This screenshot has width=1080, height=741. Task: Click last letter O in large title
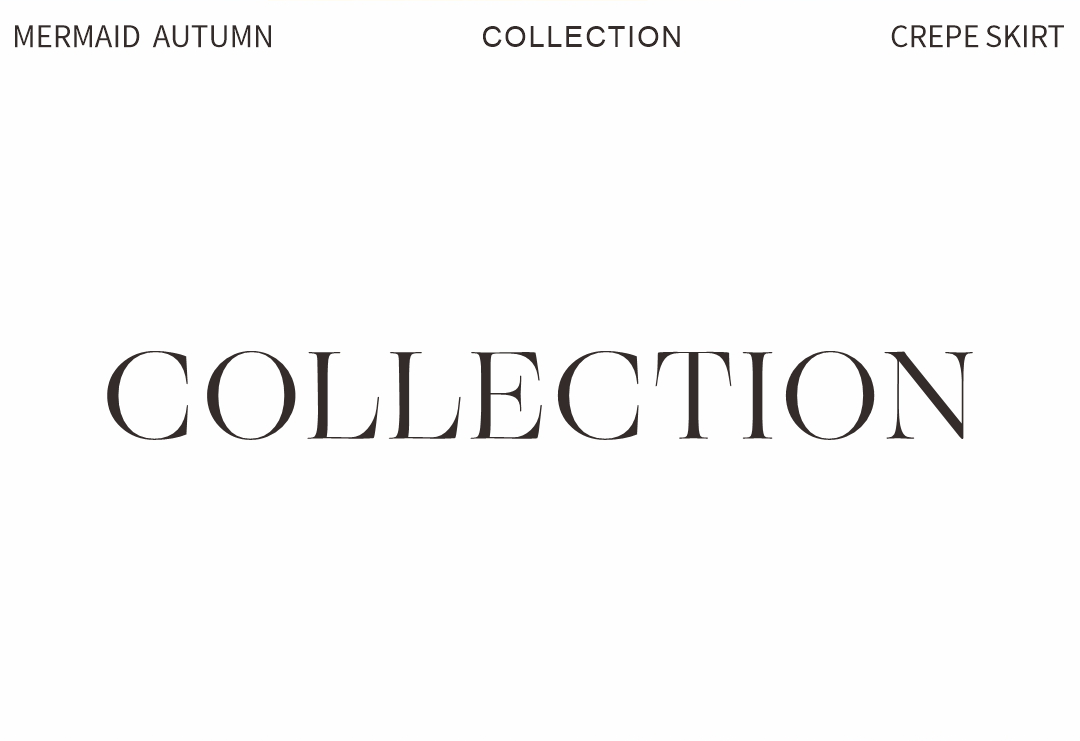(830, 395)
